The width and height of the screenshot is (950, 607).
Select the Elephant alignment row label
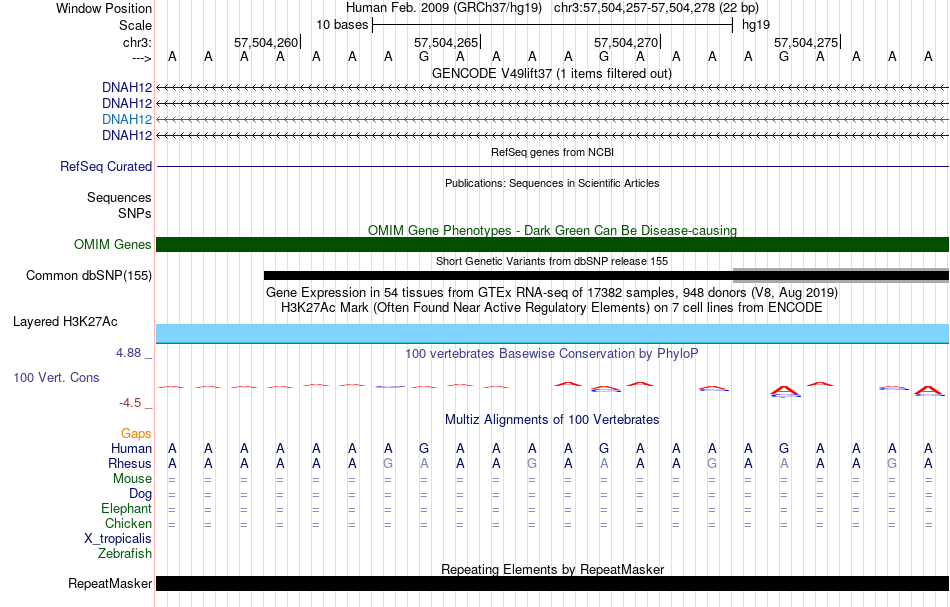126,508
